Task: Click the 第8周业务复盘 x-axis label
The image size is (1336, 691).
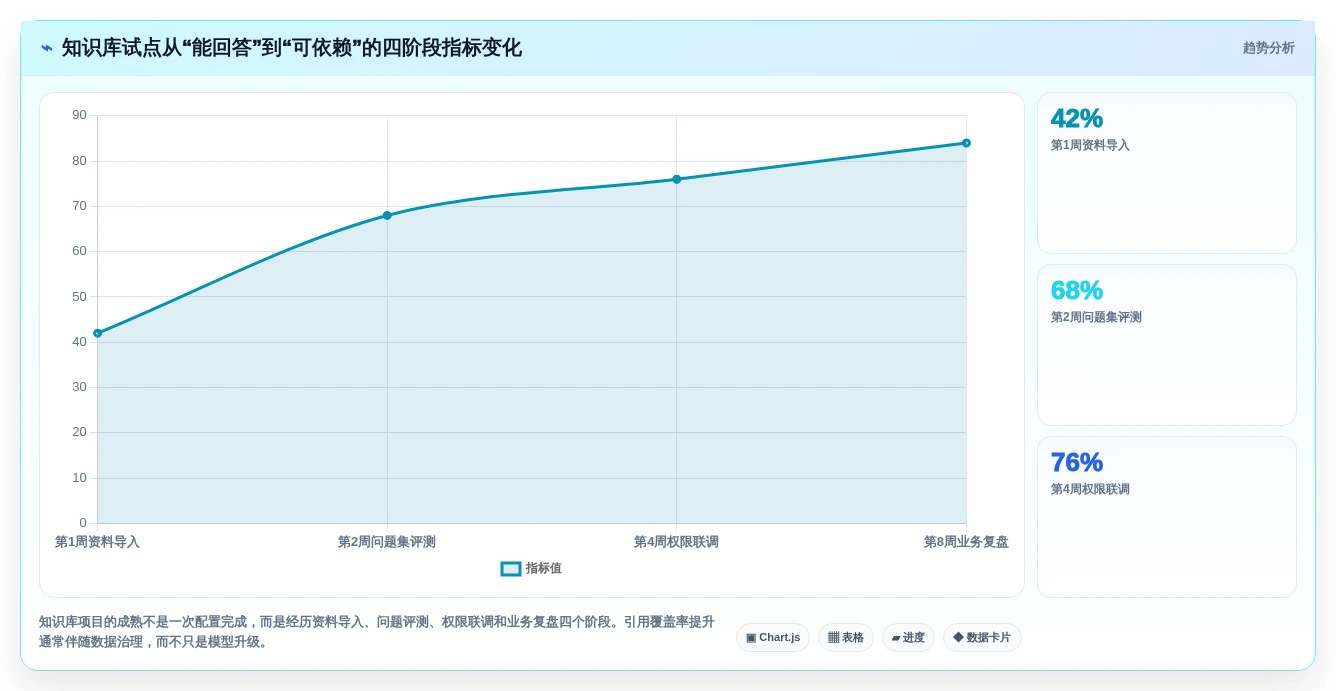Action: coord(966,542)
